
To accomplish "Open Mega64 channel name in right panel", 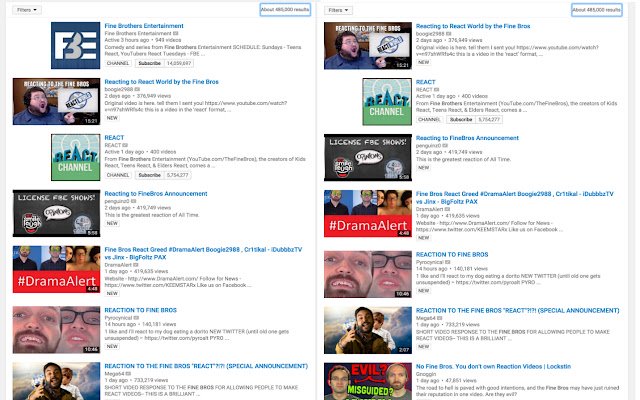I will pyautogui.click(x=426, y=318).
